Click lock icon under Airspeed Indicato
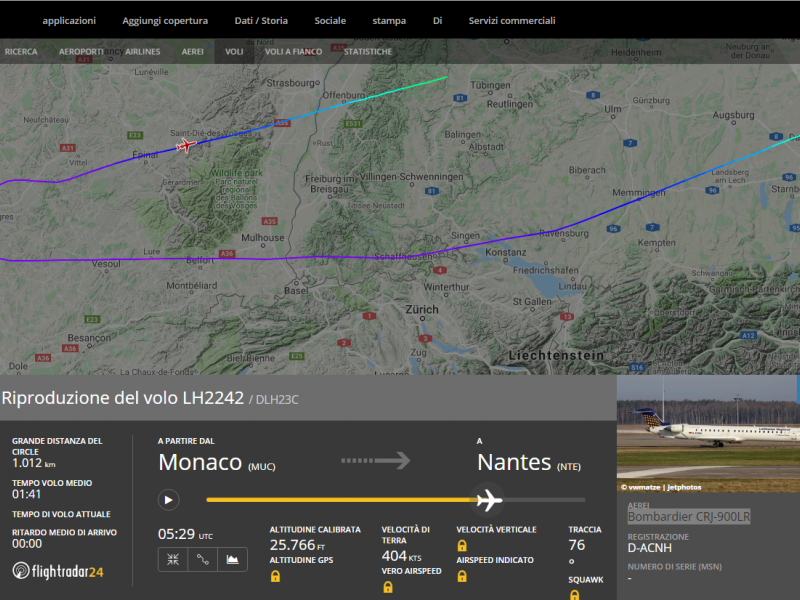Screen dimensions: 800x600 (462, 577)
